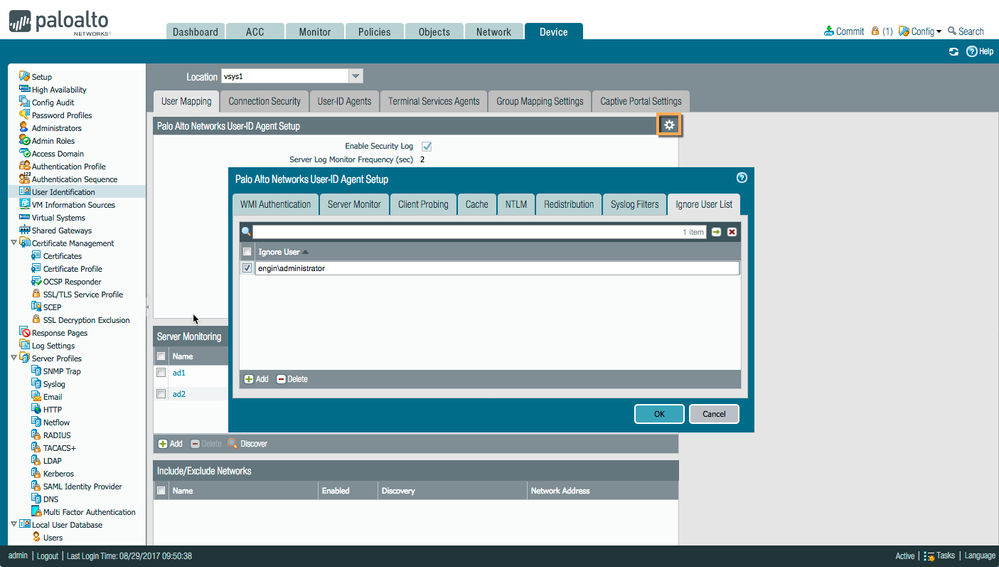Click the refresh icon in the top bar
999x567 pixels.
point(954,52)
